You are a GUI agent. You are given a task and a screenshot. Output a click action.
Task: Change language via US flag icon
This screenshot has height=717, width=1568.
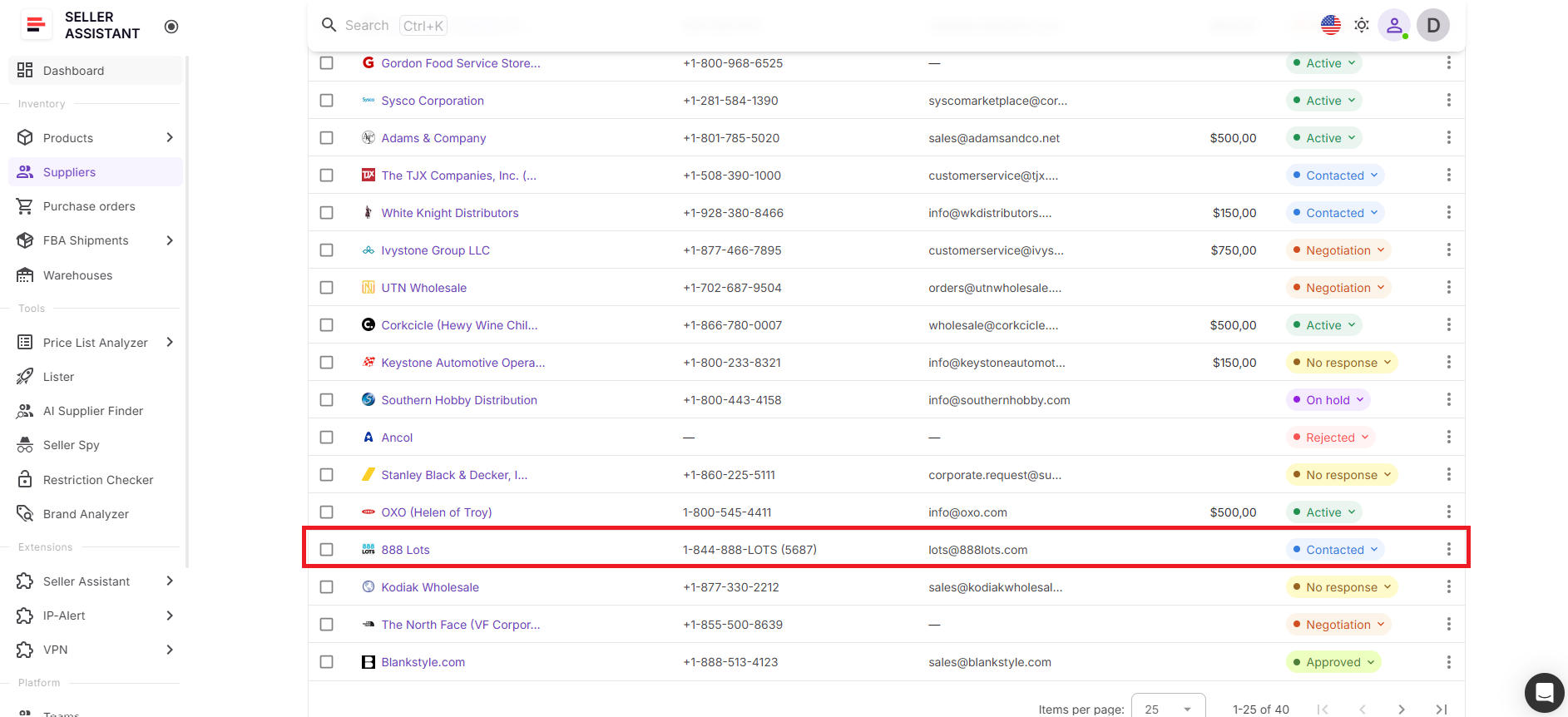click(x=1331, y=25)
